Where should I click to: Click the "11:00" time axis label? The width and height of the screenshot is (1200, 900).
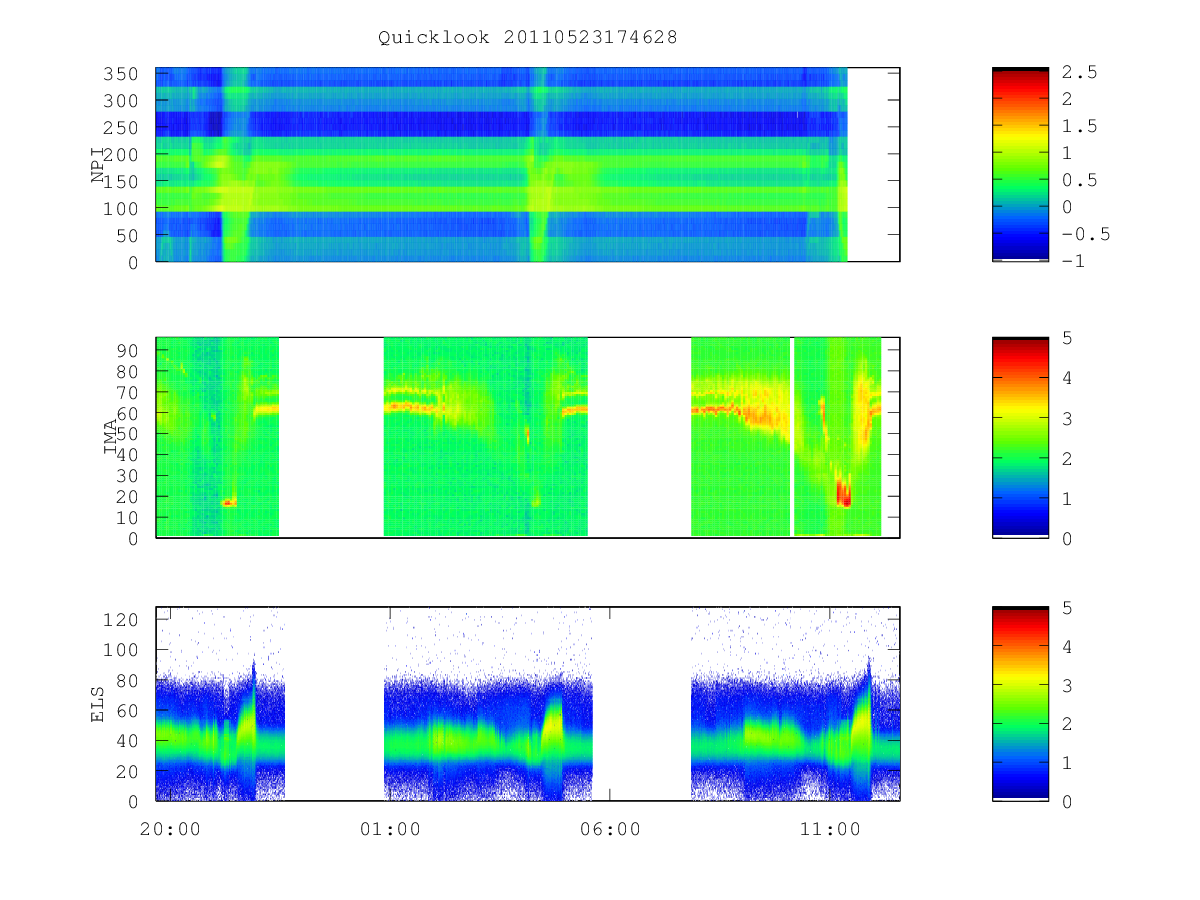pos(831,829)
